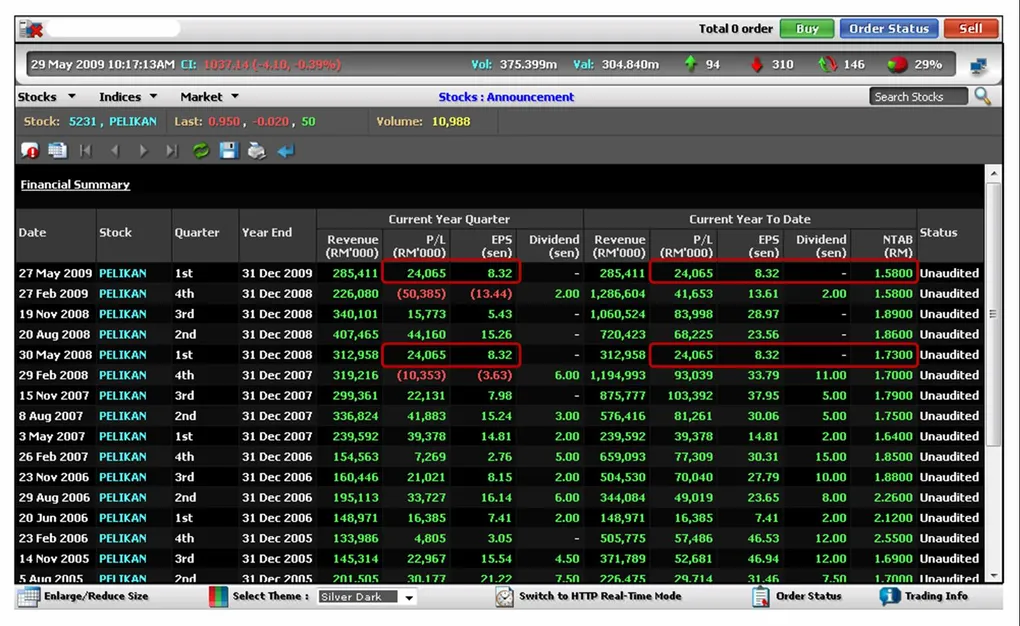Click the HTTP Real-Time Mode clock icon
The width and height of the screenshot is (1020, 626).
504,597
